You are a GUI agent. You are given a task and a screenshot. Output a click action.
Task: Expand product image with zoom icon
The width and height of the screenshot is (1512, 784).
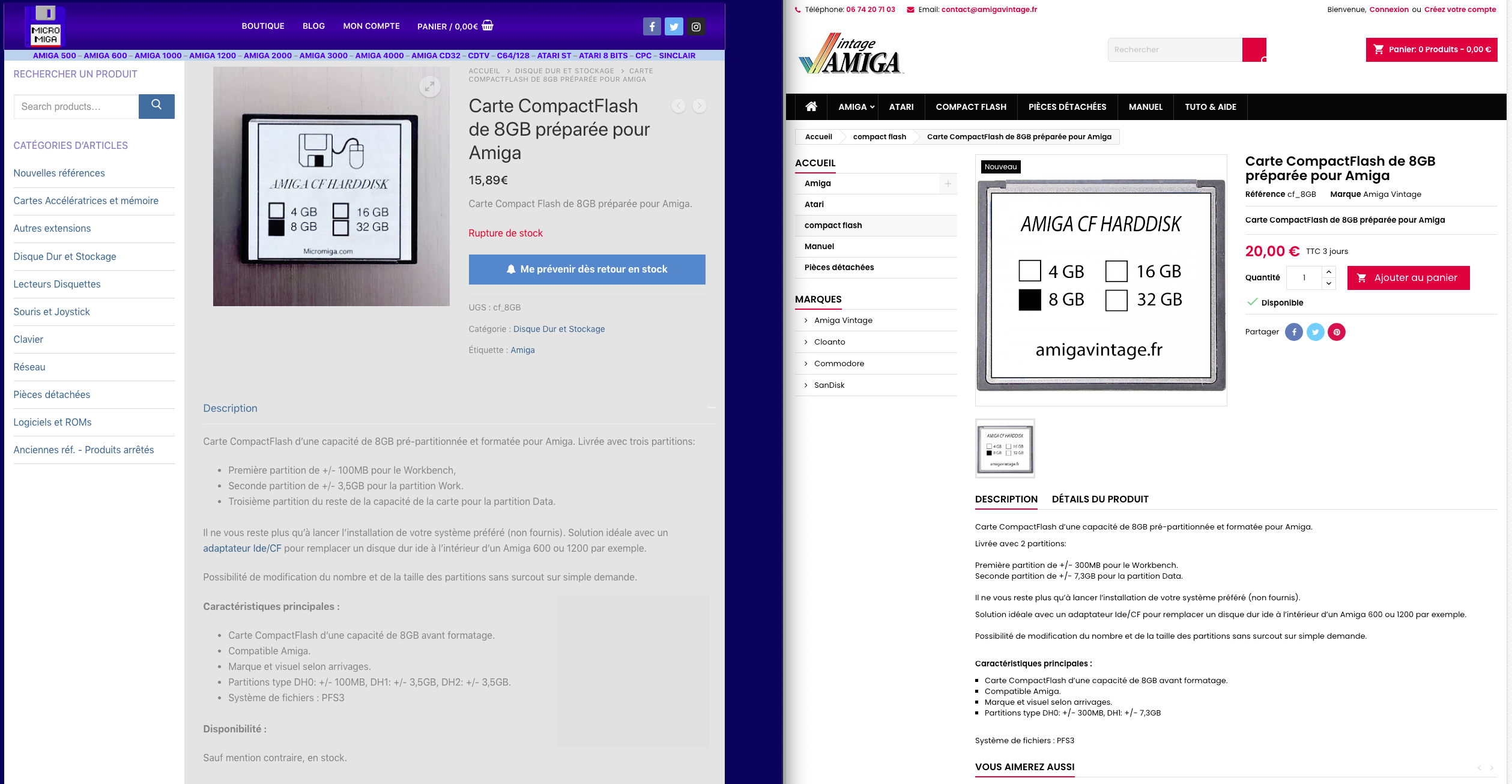[x=429, y=86]
